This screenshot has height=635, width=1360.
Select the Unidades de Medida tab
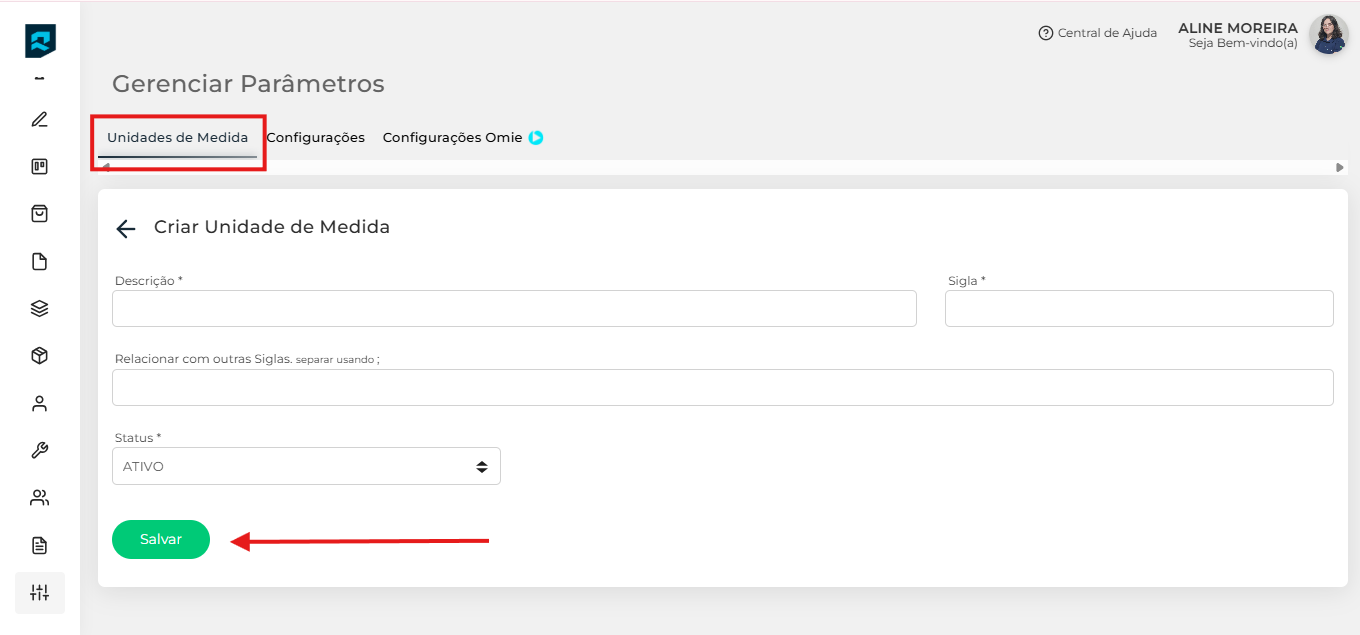(177, 138)
